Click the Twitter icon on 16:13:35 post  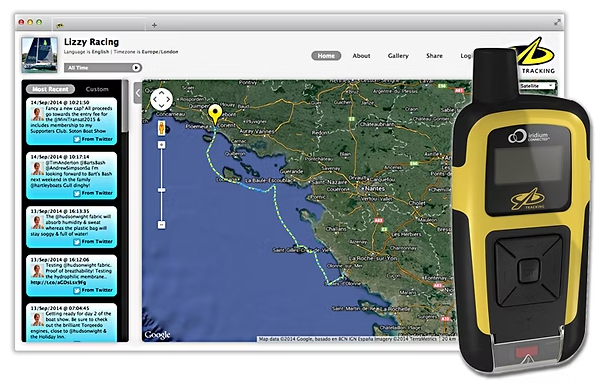pyautogui.click(x=77, y=242)
